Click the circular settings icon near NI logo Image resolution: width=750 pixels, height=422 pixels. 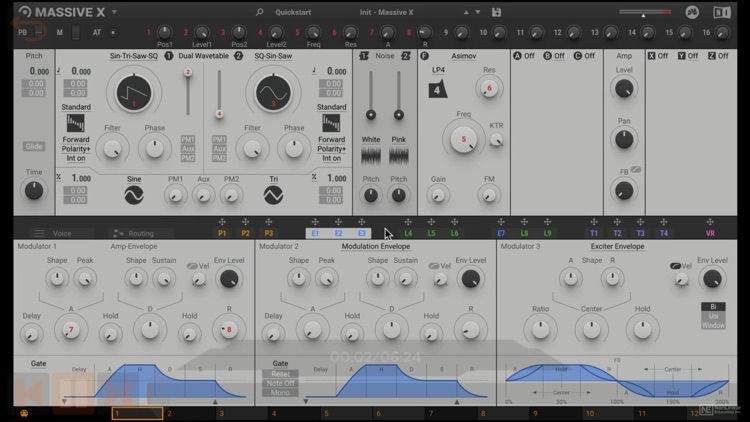tap(692, 12)
